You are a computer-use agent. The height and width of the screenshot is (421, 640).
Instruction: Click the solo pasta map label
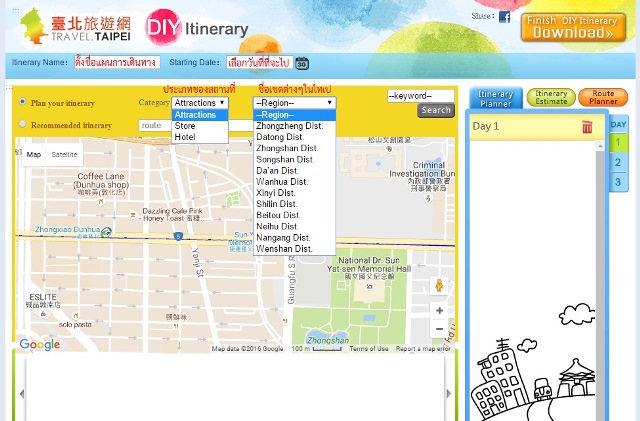click(x=75, y=325)
